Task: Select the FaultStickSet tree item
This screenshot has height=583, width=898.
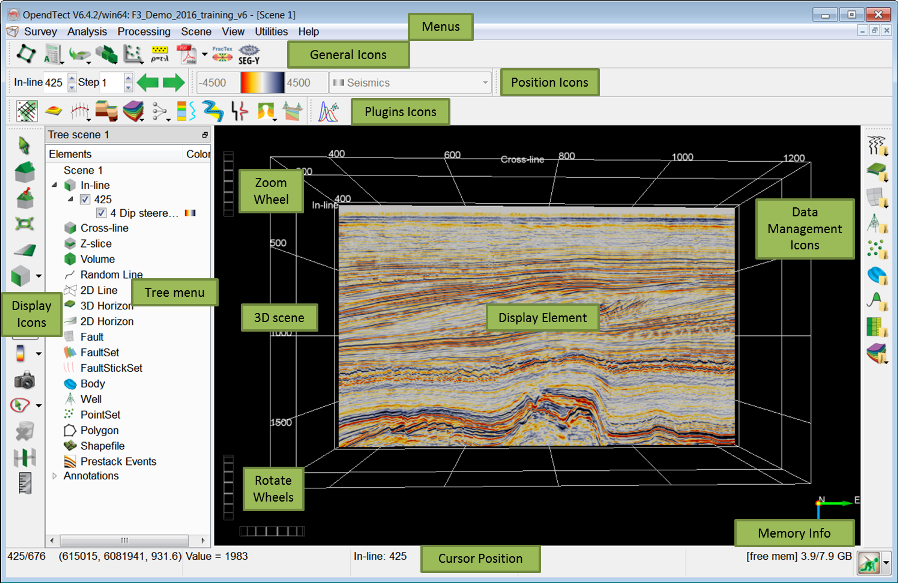Action: click(x=110, y=368)
